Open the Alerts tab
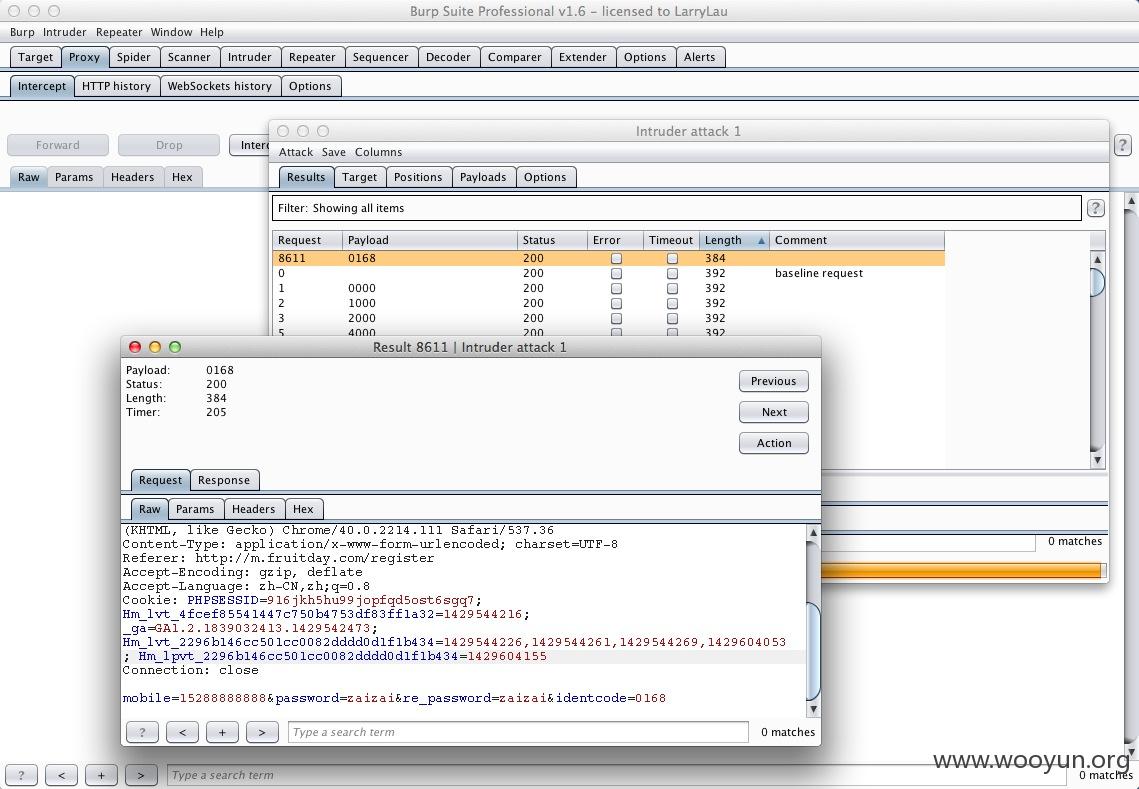Viewport: 1139px width, 789px height. coord(700,57)
